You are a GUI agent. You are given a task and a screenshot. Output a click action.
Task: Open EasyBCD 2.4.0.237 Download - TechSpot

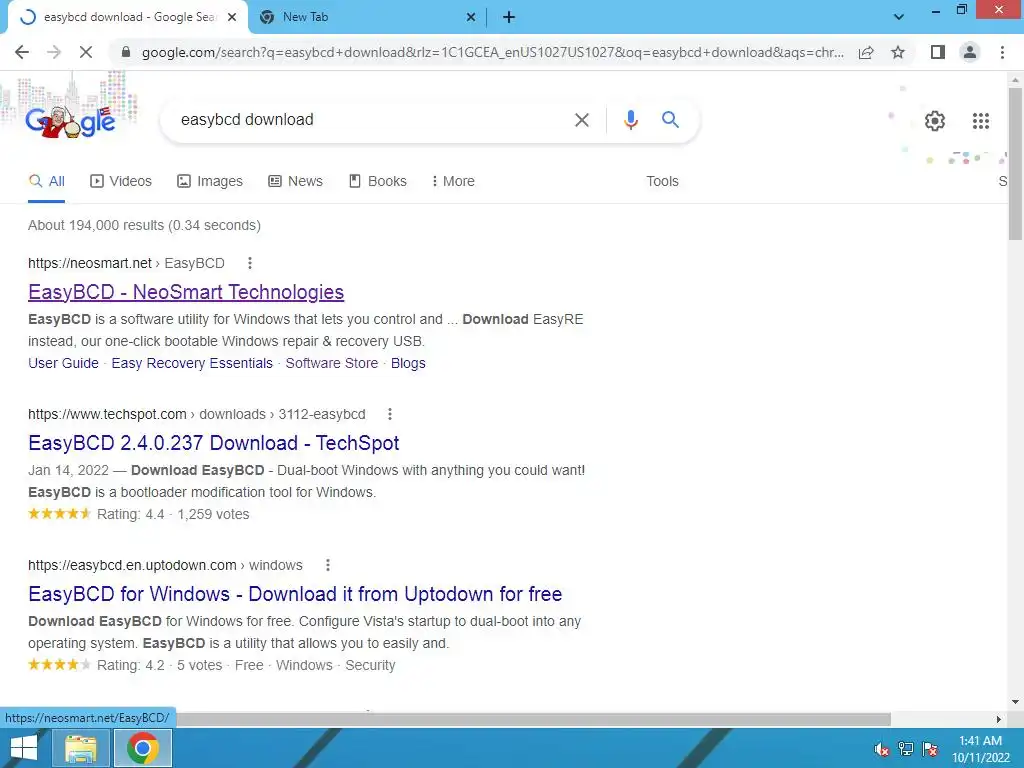point(214,443)
